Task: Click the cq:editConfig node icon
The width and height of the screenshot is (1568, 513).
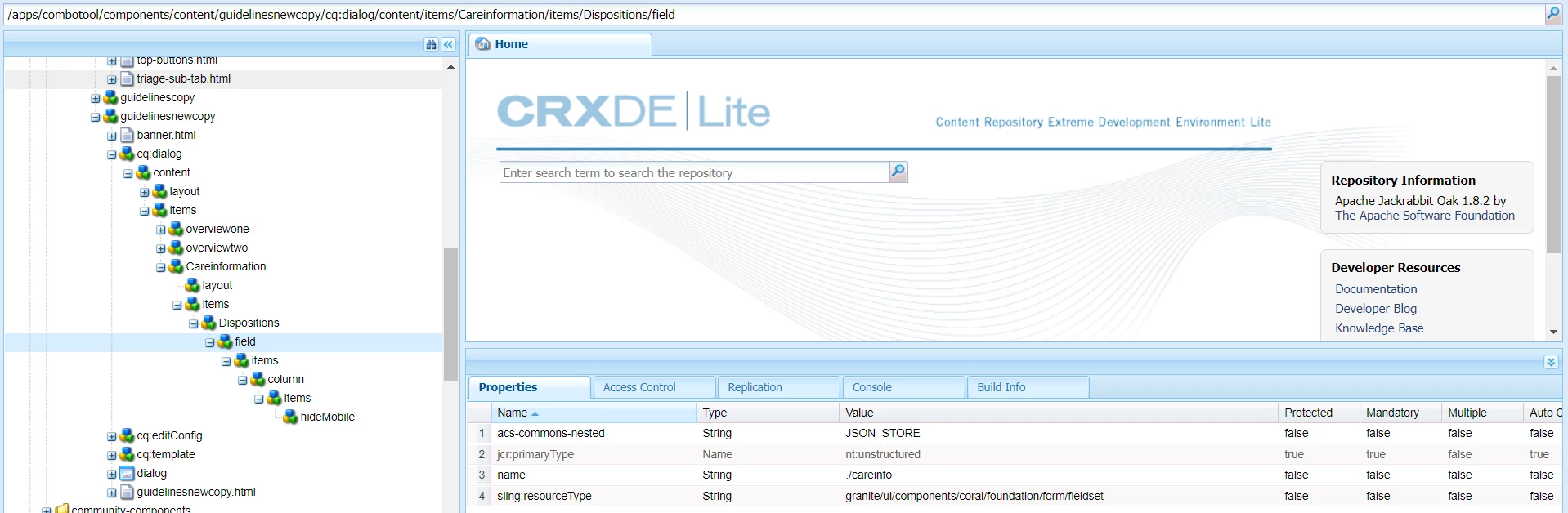Action: point(127,435)
